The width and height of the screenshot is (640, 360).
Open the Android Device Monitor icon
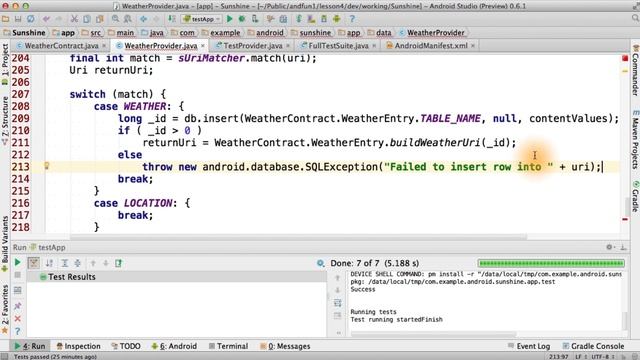(x=336, y=19)
